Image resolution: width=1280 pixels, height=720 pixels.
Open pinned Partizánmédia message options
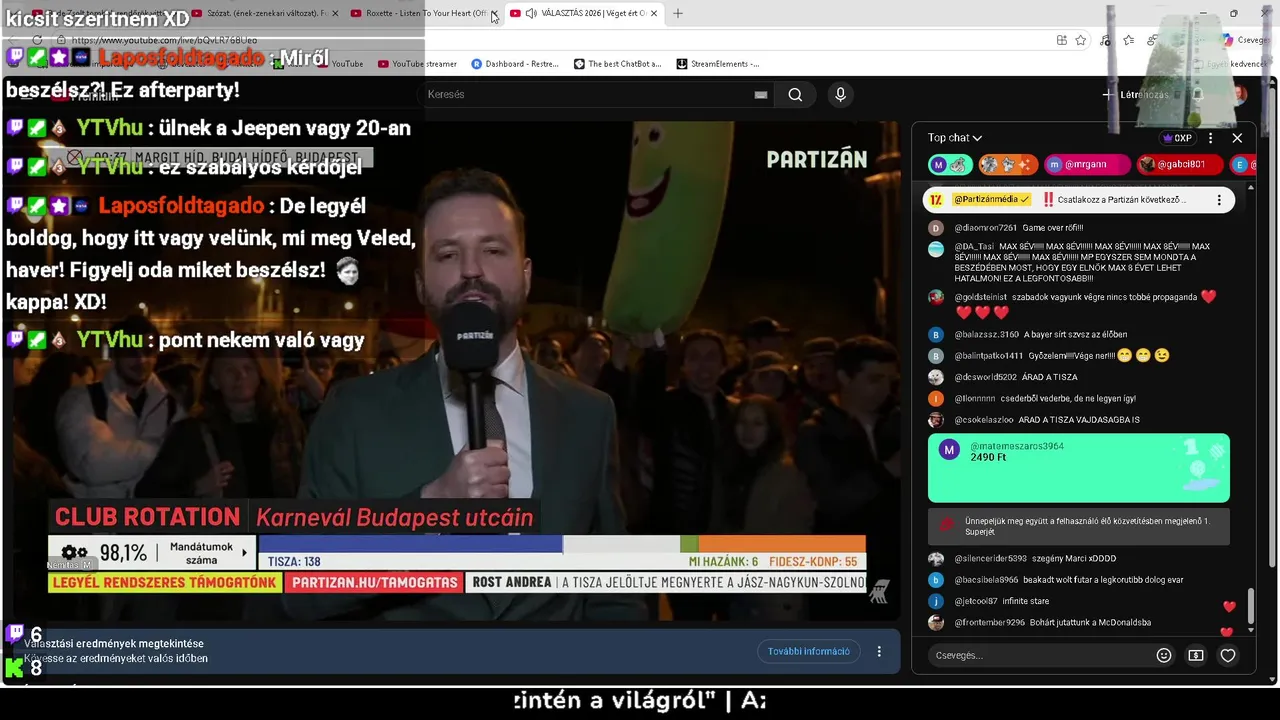tap(1219, 200)
